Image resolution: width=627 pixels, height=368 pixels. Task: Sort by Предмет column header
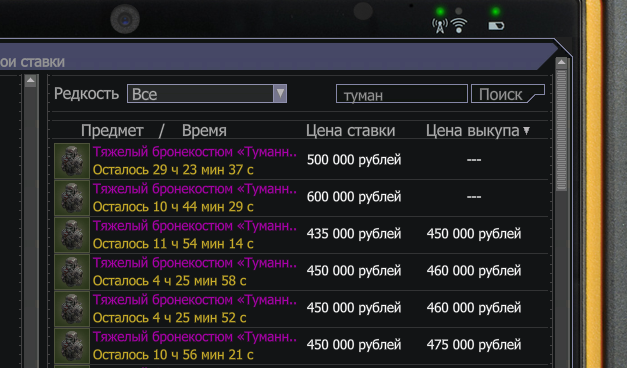pos(112,131)
